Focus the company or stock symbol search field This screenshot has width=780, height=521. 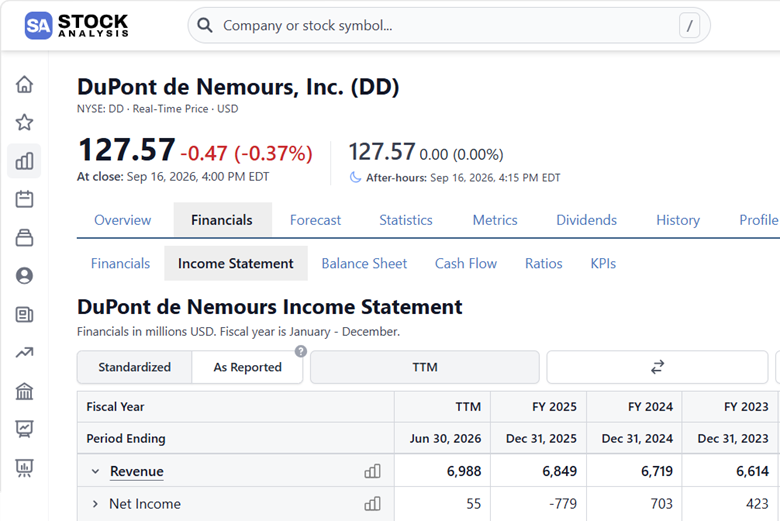[449, 25]
